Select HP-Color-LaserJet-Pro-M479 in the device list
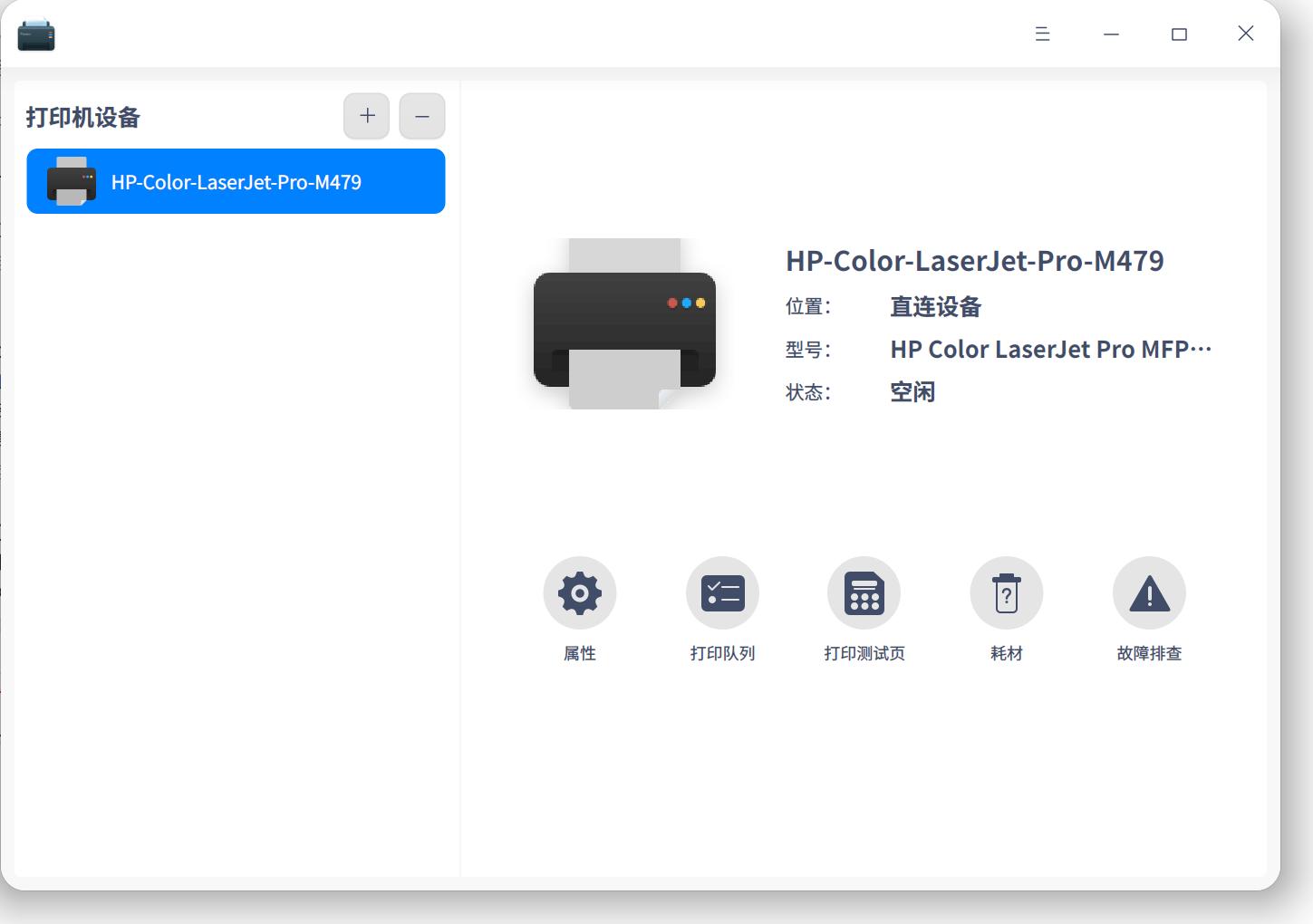The image size is (1313, 924). point(236,181)
